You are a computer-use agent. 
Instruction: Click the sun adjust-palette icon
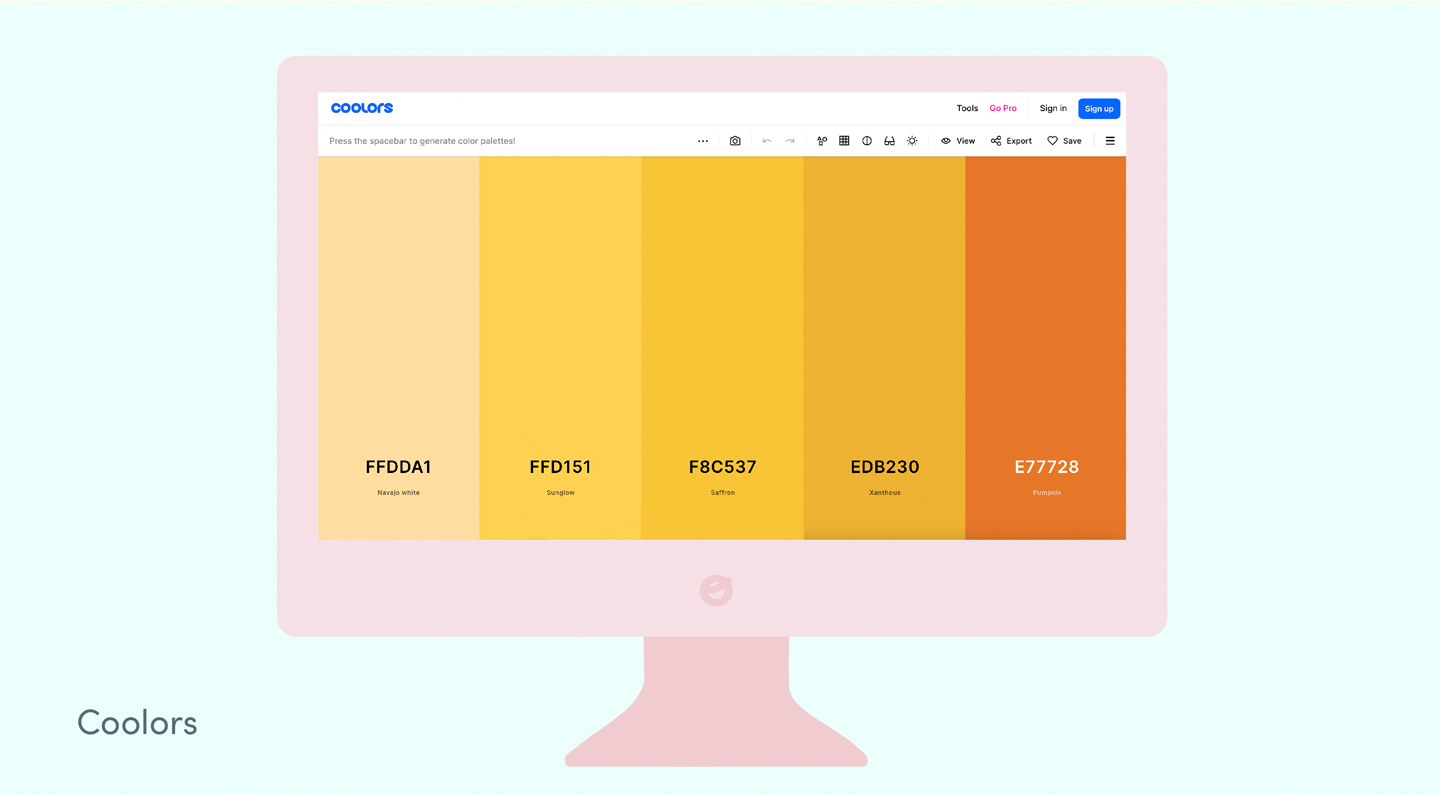coord(912,141)
